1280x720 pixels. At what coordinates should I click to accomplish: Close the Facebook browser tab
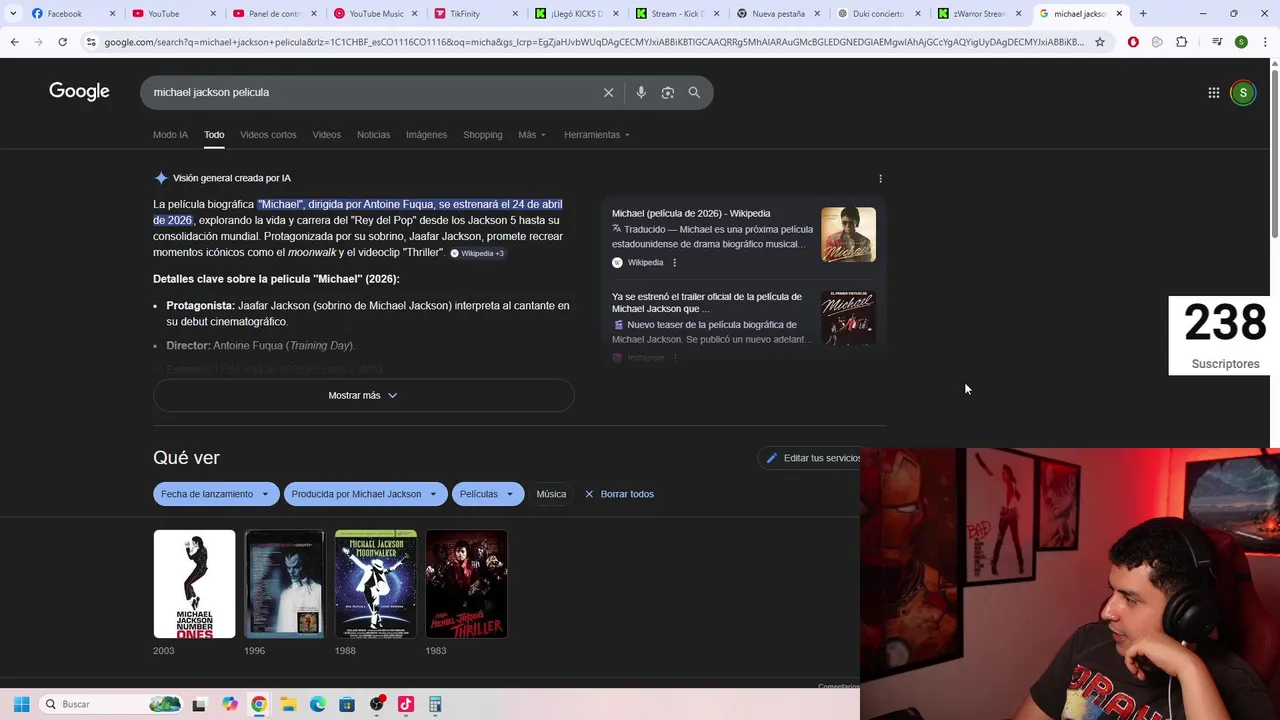(x=112, y=14)
